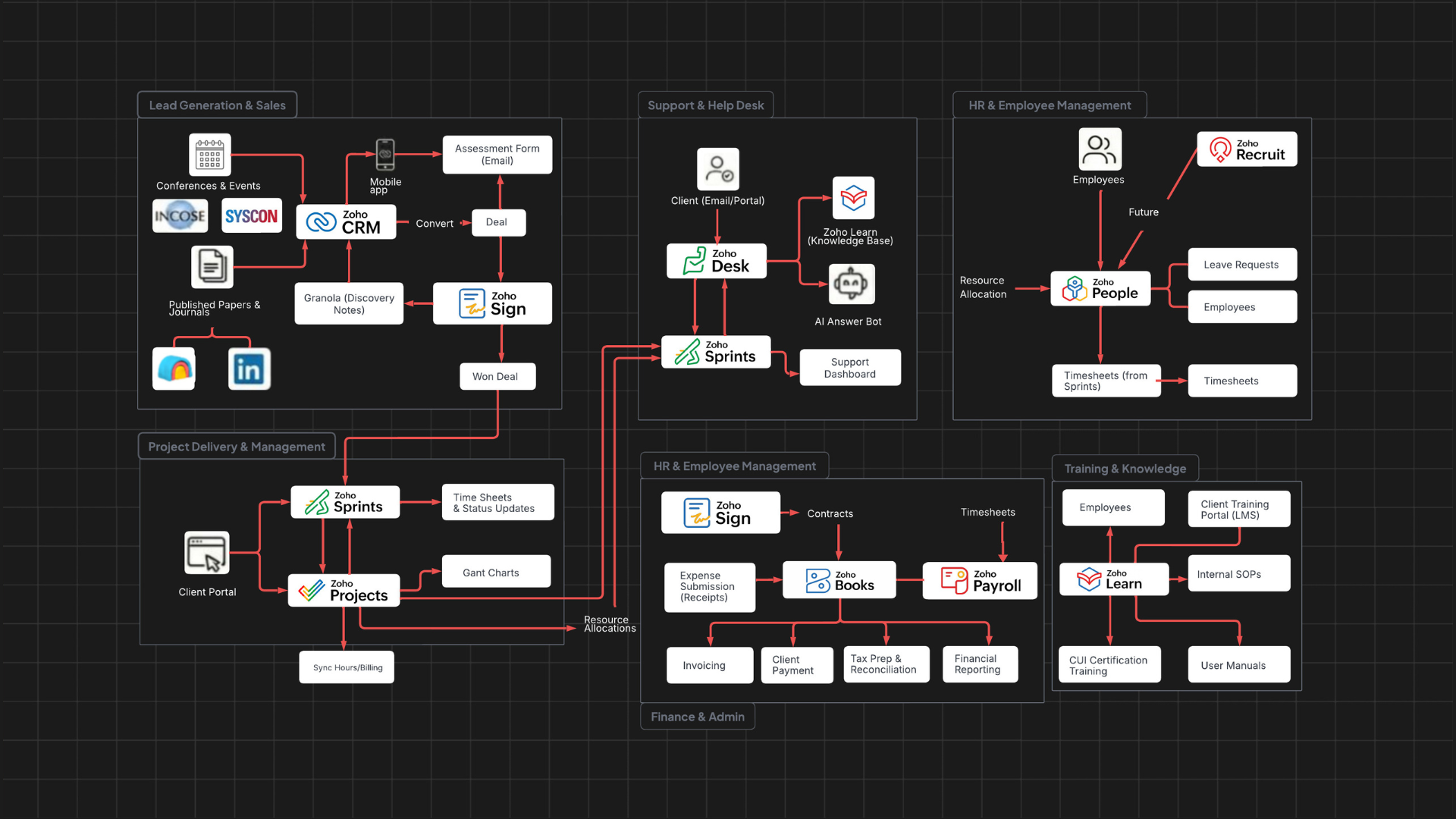Click the LinkedIn logo icon
The height and width of the screenshot is (819, 1456).
249,369
